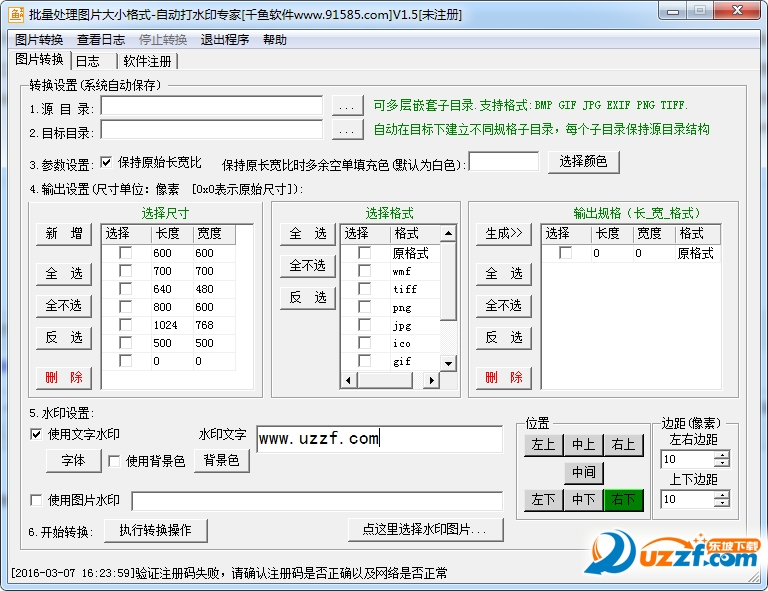Click 生成>> to generate output specs

point(504,234)
